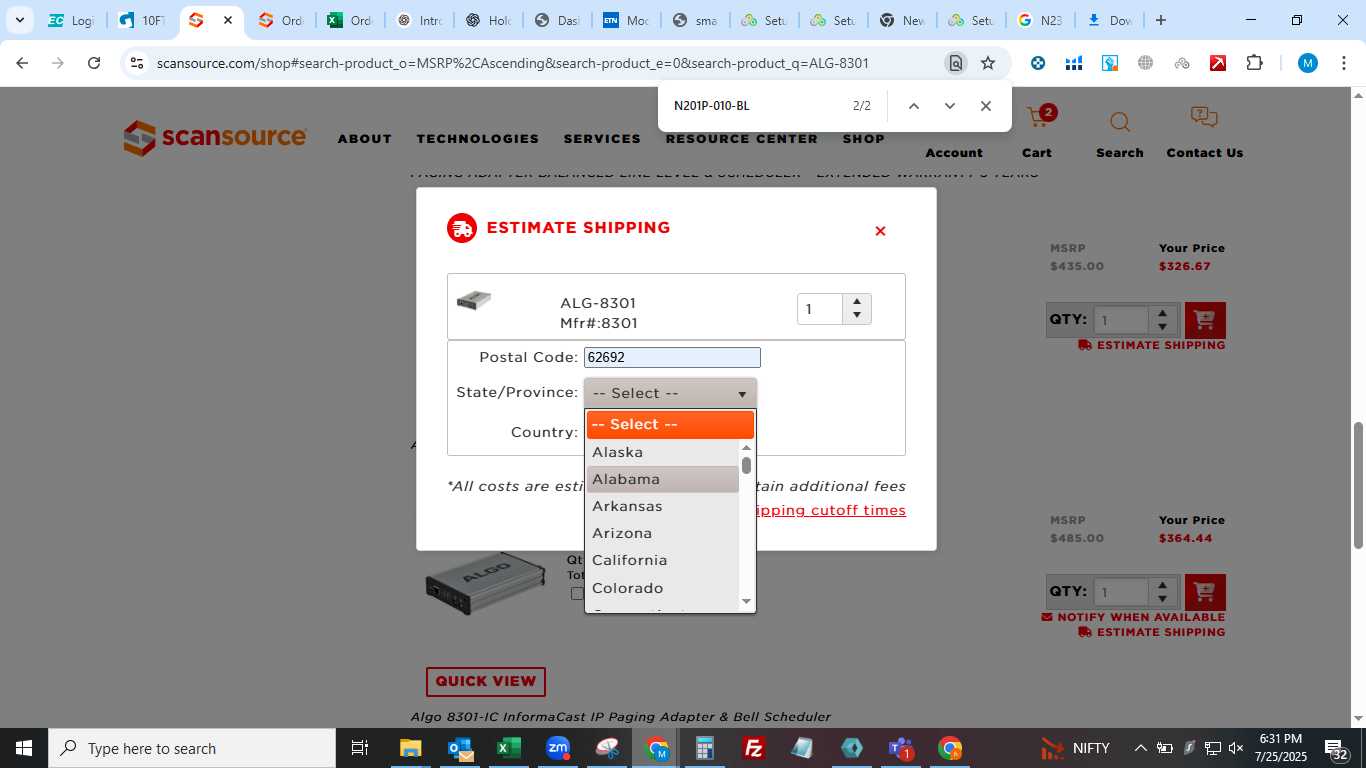The height and width of the screenshot is (768, 1366).
Task: Click Estimate Shipping under $364.44 product
Action: 1152,632
